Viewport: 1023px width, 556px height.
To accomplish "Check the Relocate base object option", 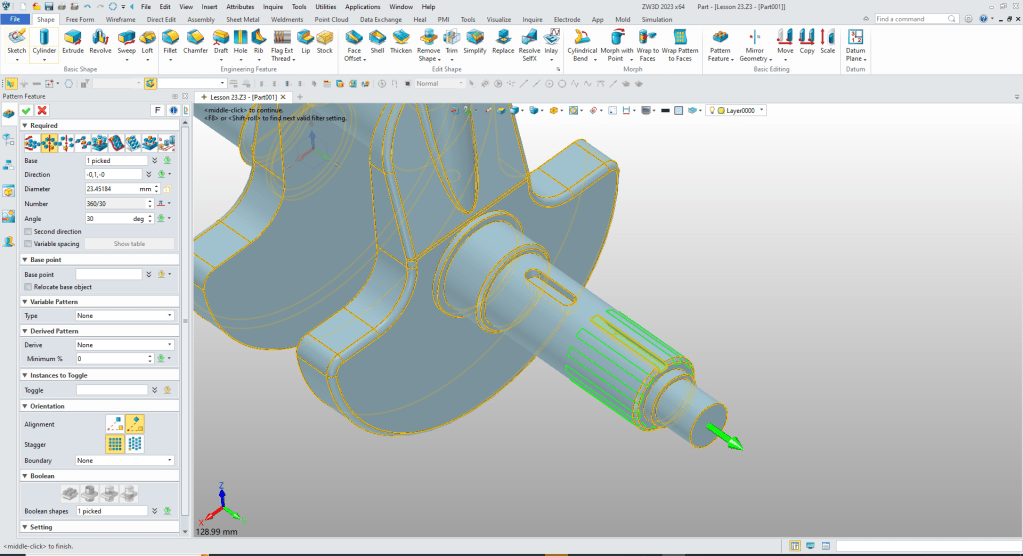I will coord(27,287).
